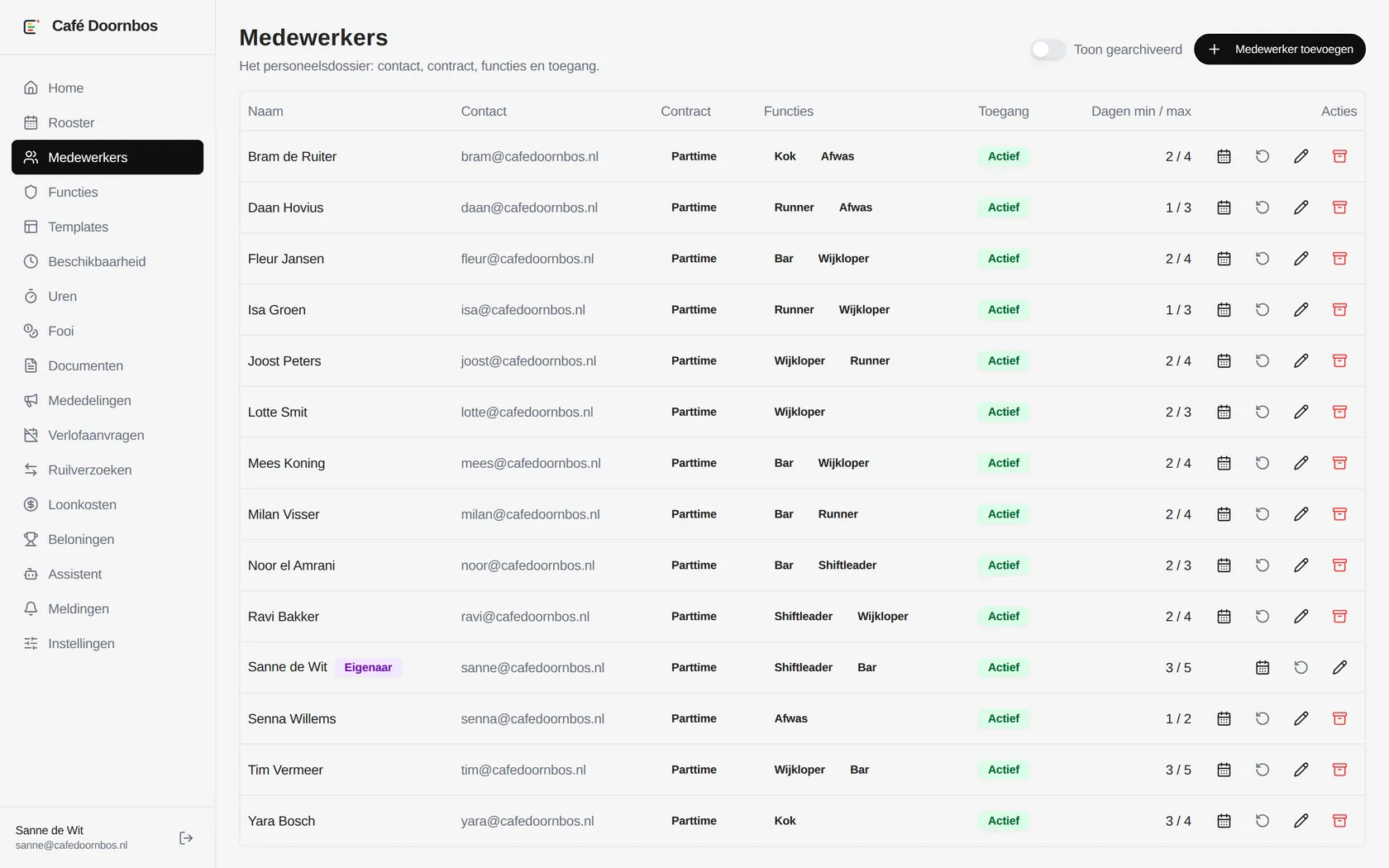Open Rooster in sidebar

[107, 122]
